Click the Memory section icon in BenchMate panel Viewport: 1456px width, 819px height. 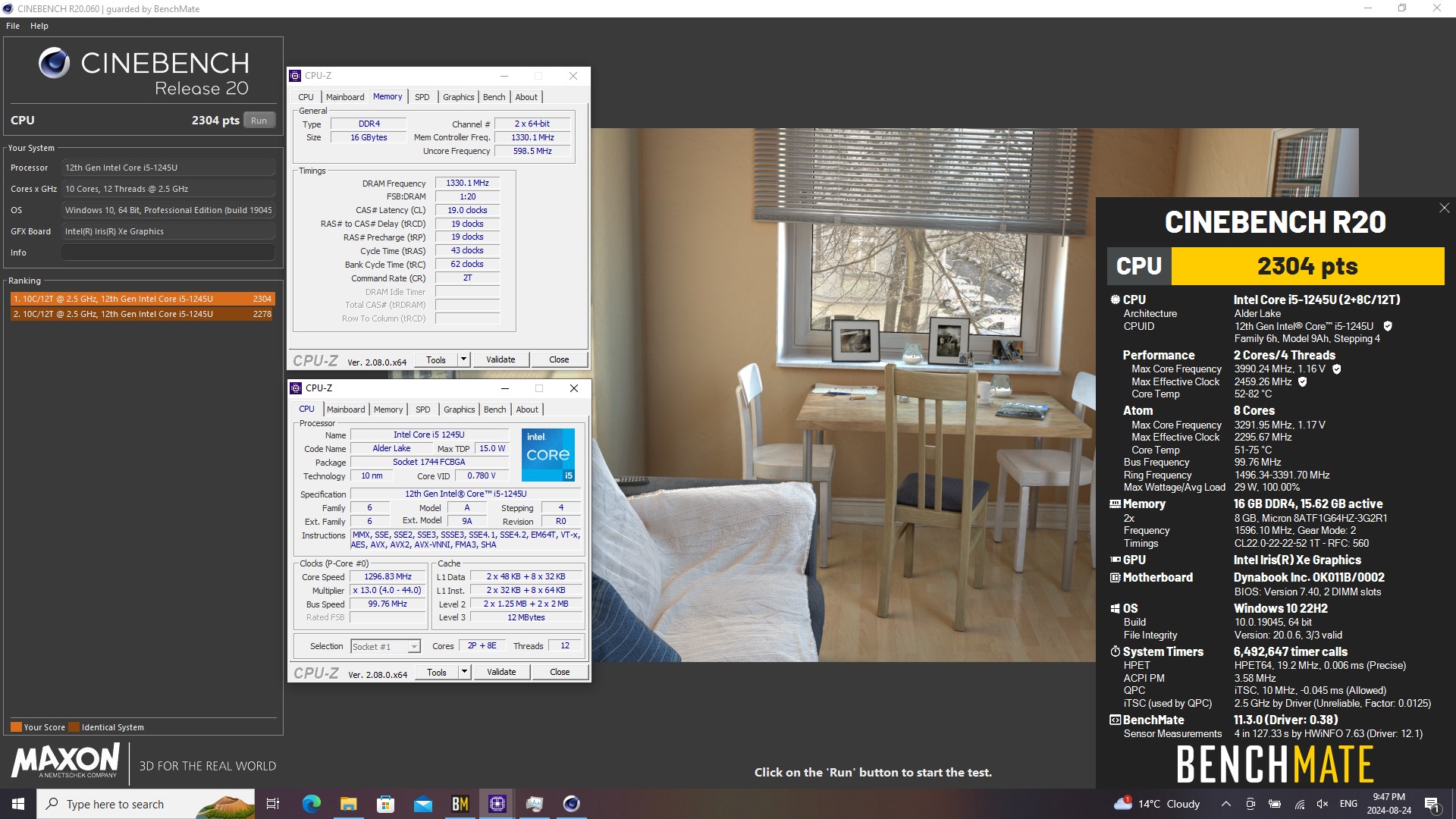pos(1115,504)
